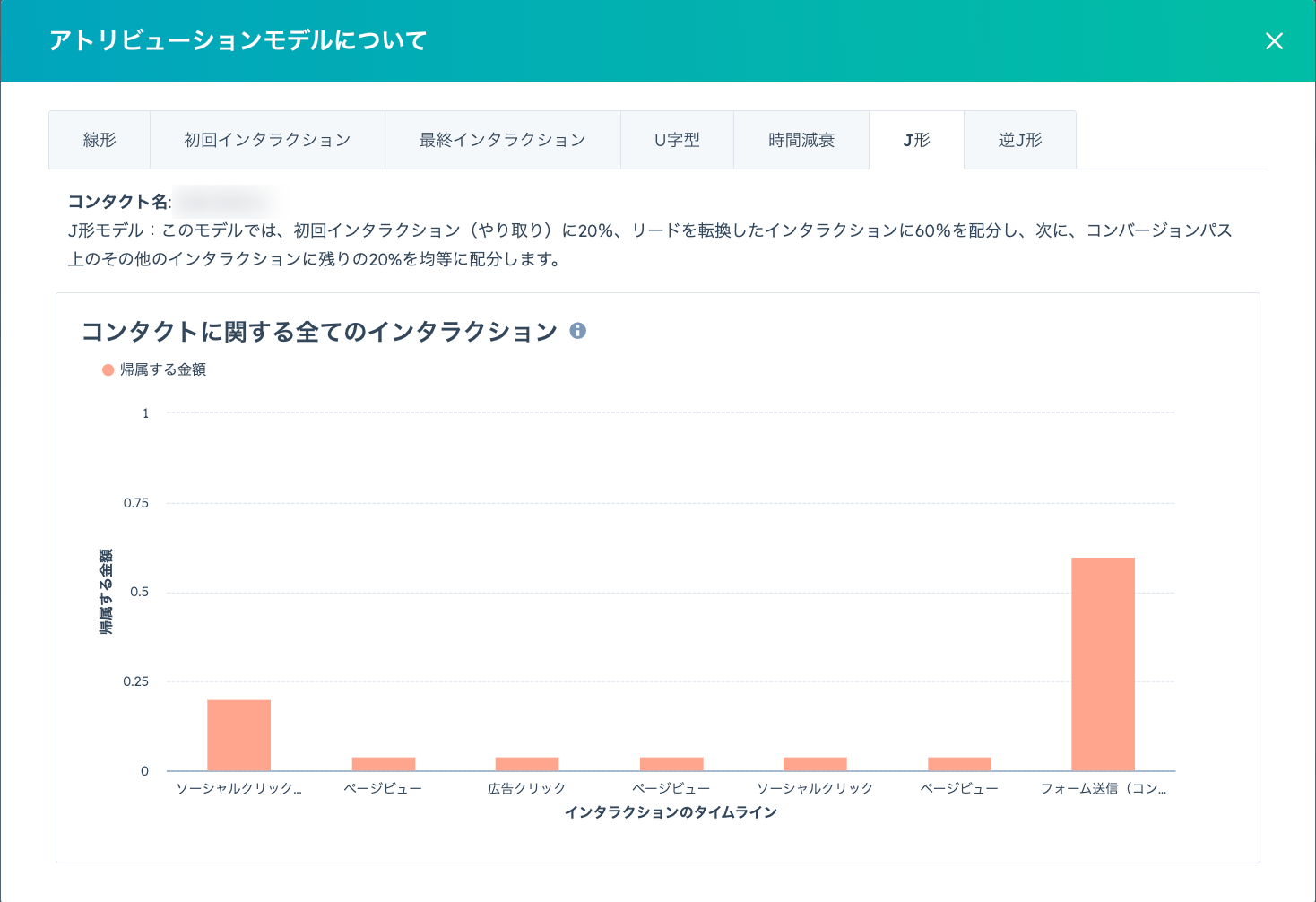Click the 広告クリック x-axis label
This screenshot has width=1316, height=902.
click(527, 788)
